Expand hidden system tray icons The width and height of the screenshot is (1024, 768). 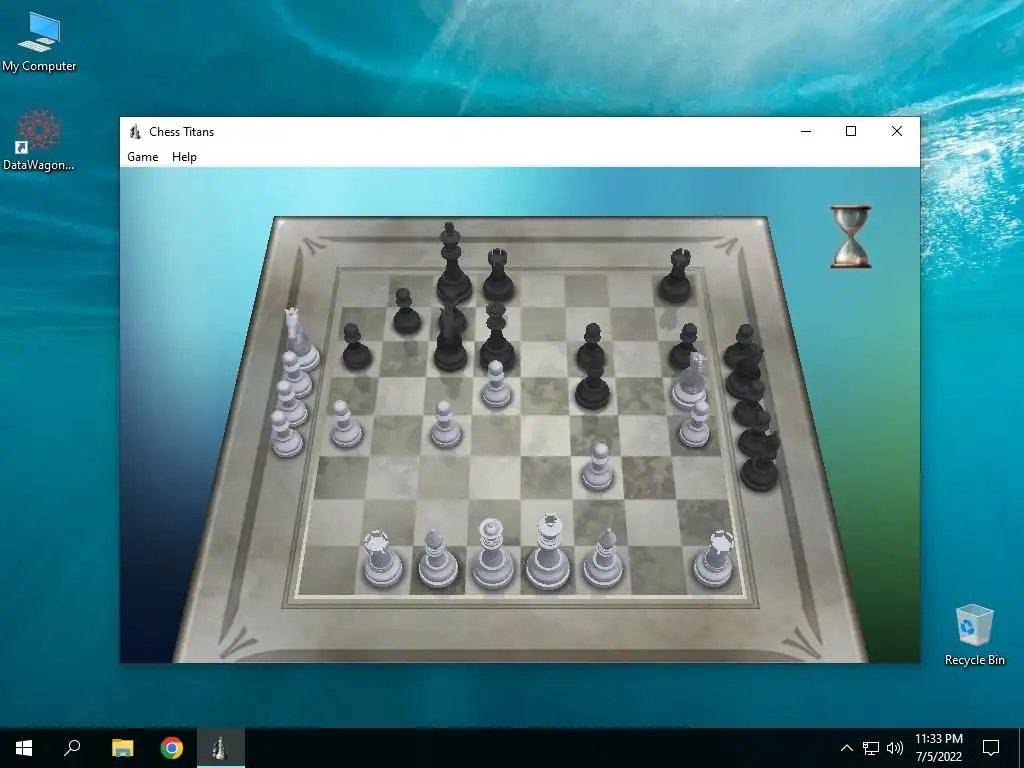click(846, 748)
